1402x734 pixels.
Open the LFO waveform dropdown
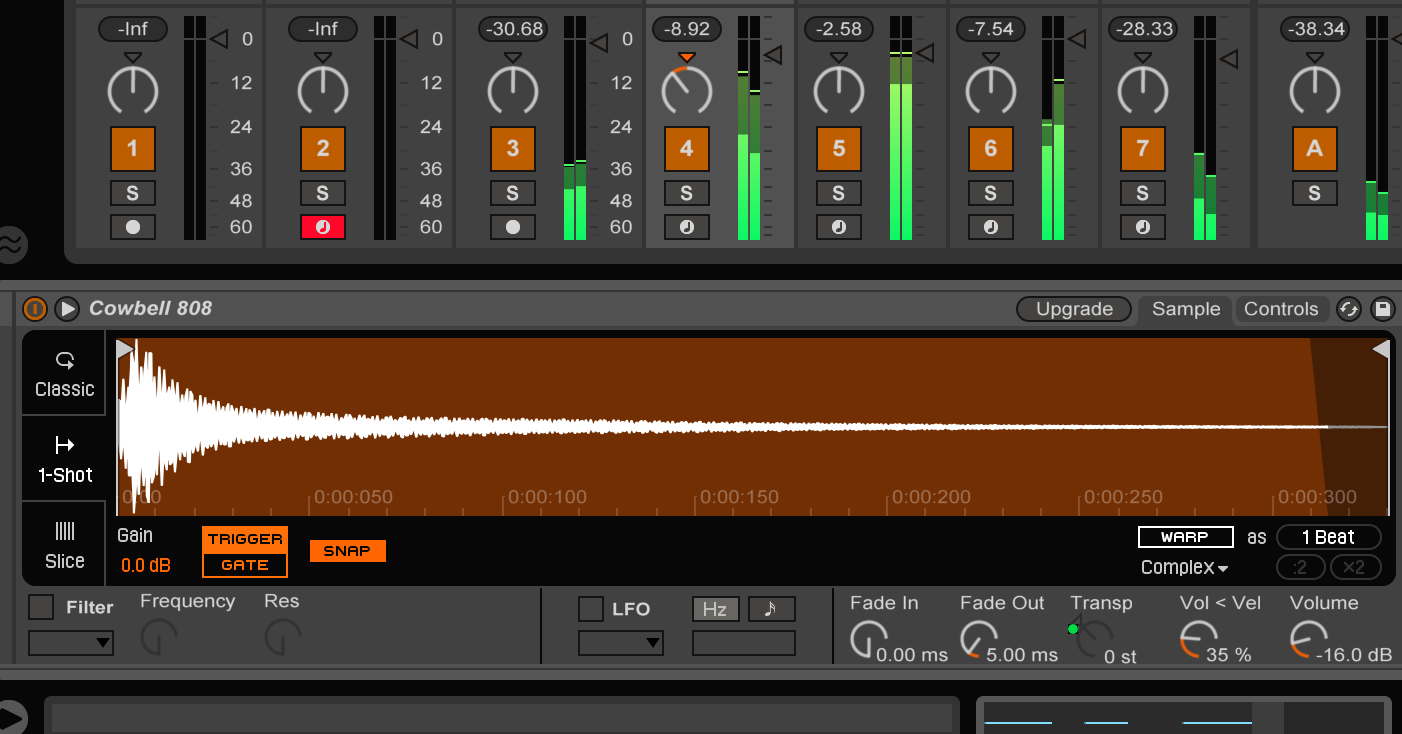coord(620,643)
